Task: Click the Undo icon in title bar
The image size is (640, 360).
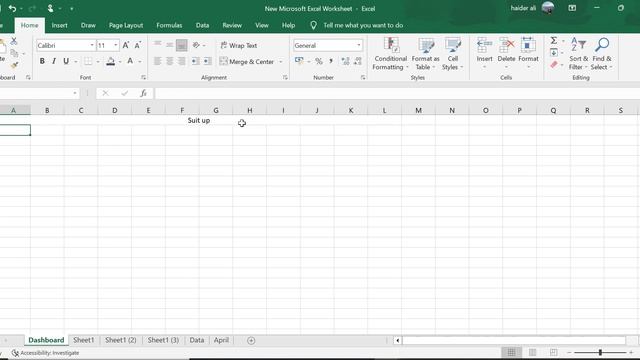Action: (x=12, y=9)
